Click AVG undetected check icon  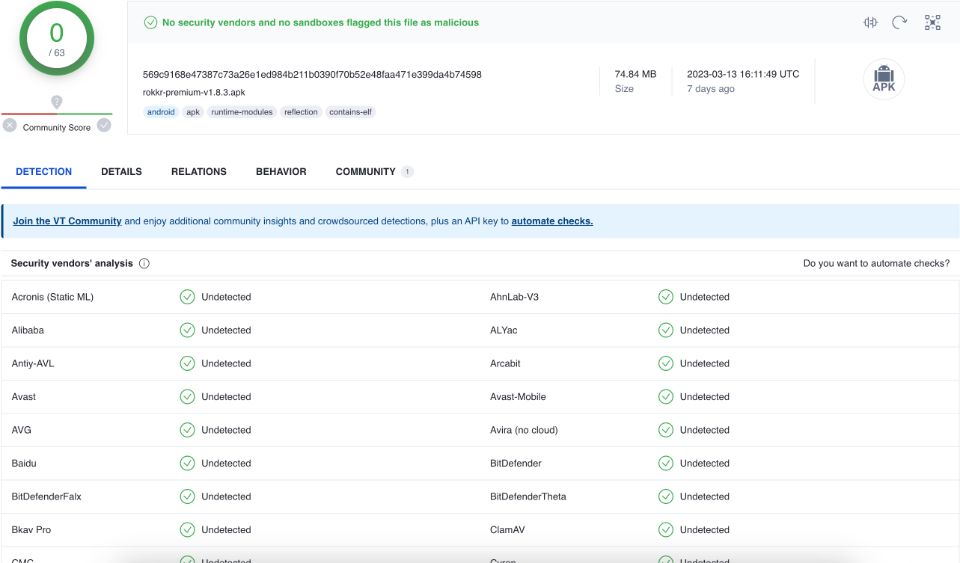click(187, 430)
